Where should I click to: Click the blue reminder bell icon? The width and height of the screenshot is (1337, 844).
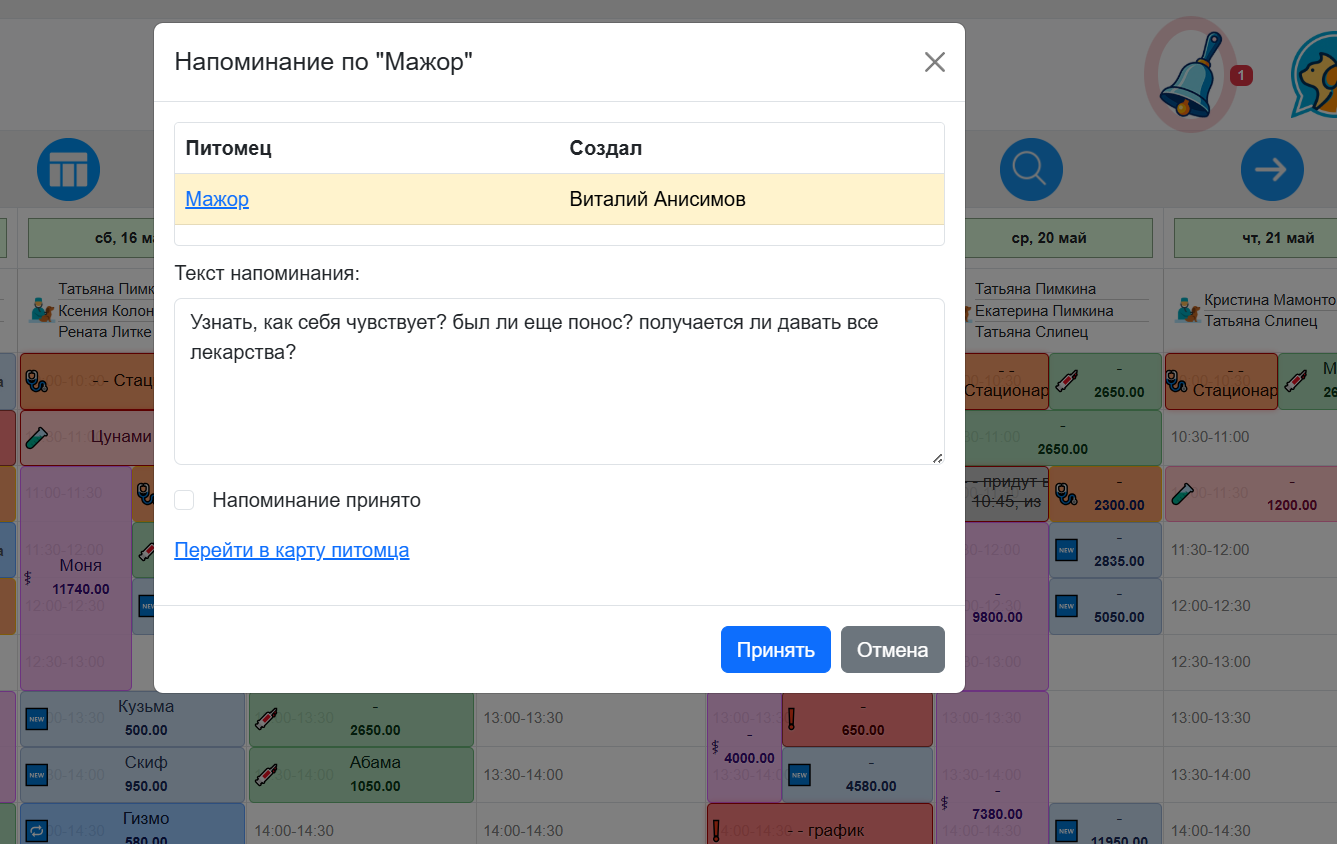[x=1191, y=75]
